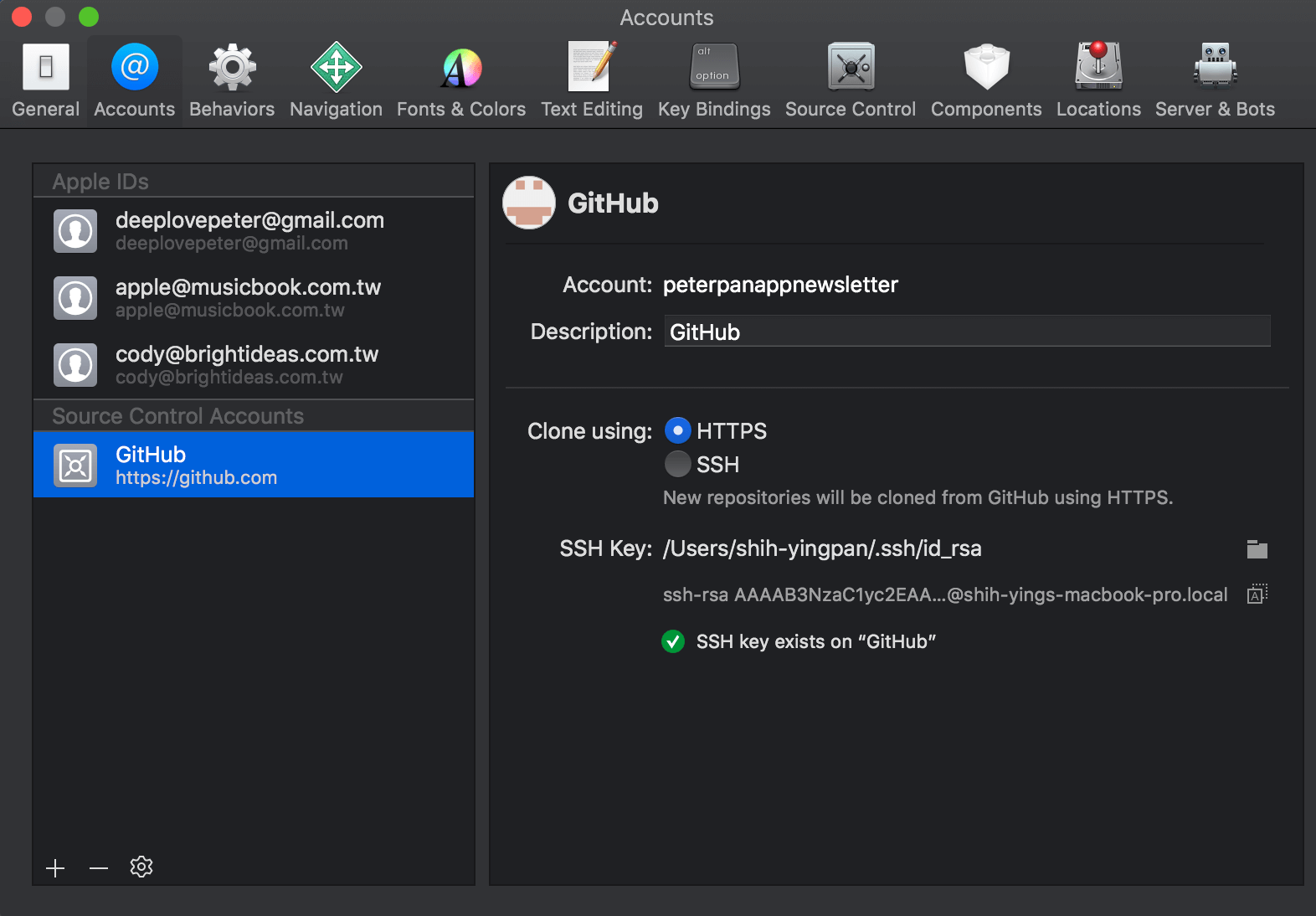Image resolution: width=1316 pixels, height=916 pixels.
Task: Click the folder icon to choose SSH key
Action: [x=1257, y=549]
